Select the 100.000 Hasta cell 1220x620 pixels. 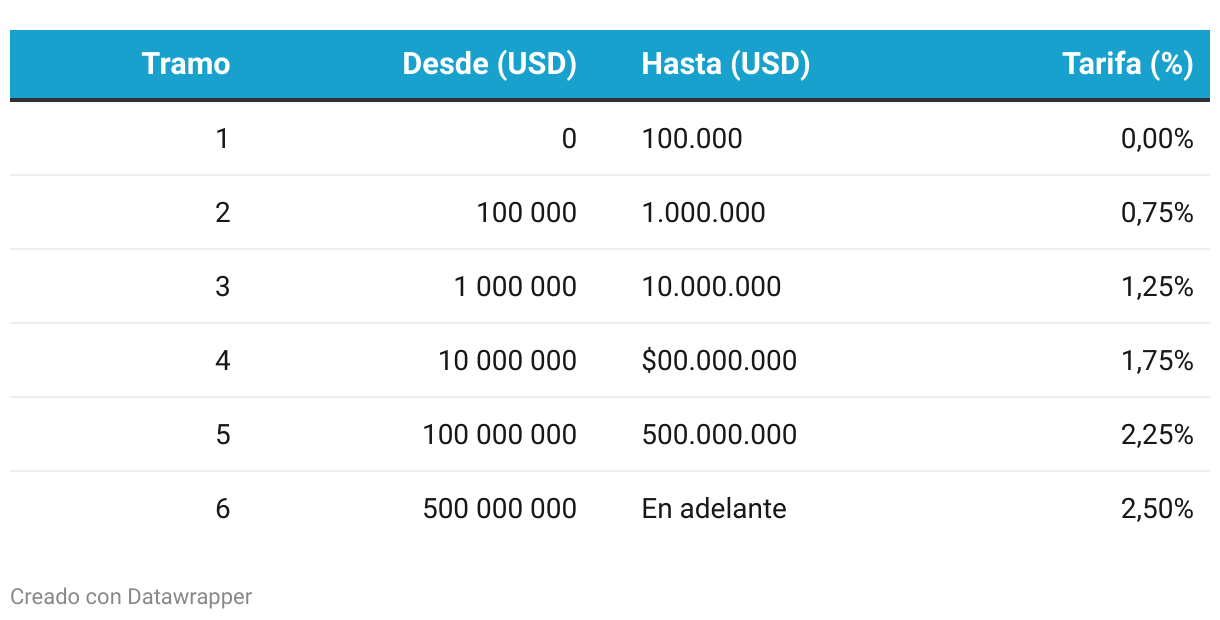(692, 138)
